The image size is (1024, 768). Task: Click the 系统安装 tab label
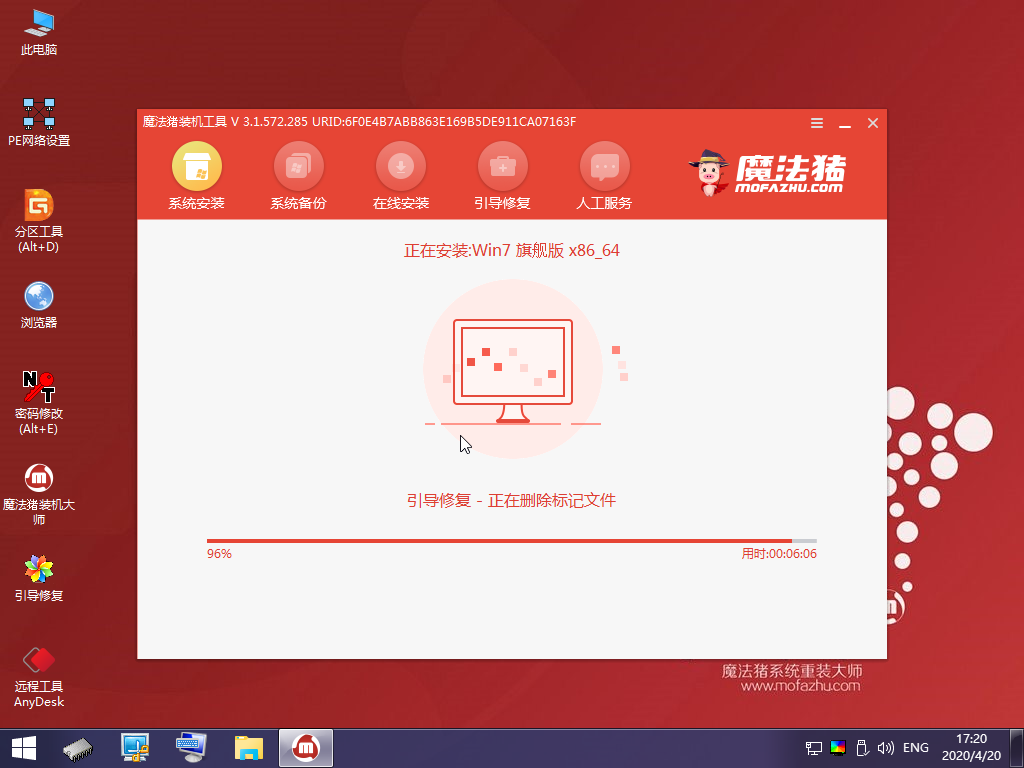coord(197,203)
